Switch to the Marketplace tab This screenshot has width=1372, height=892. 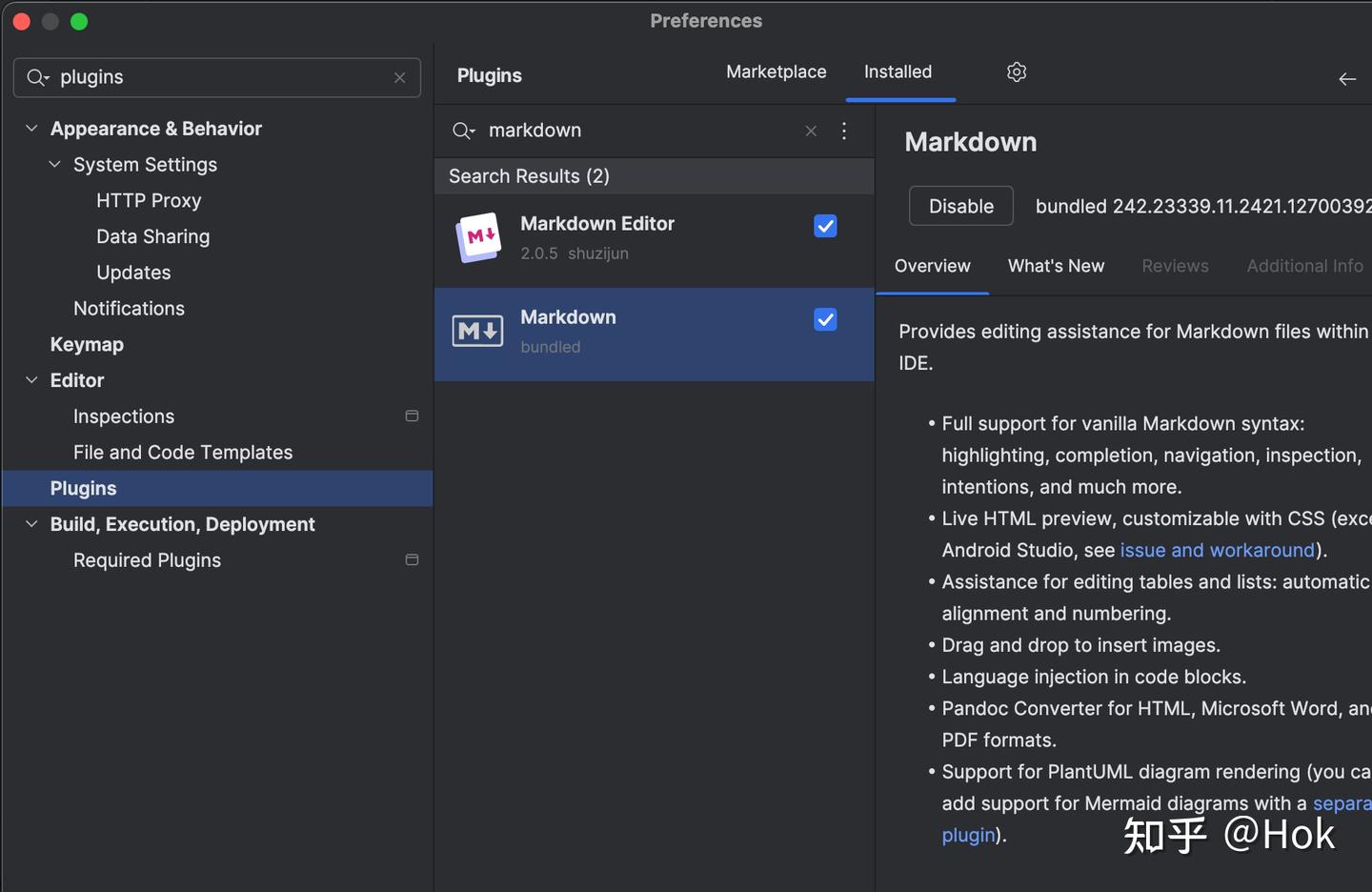[776, 72]
